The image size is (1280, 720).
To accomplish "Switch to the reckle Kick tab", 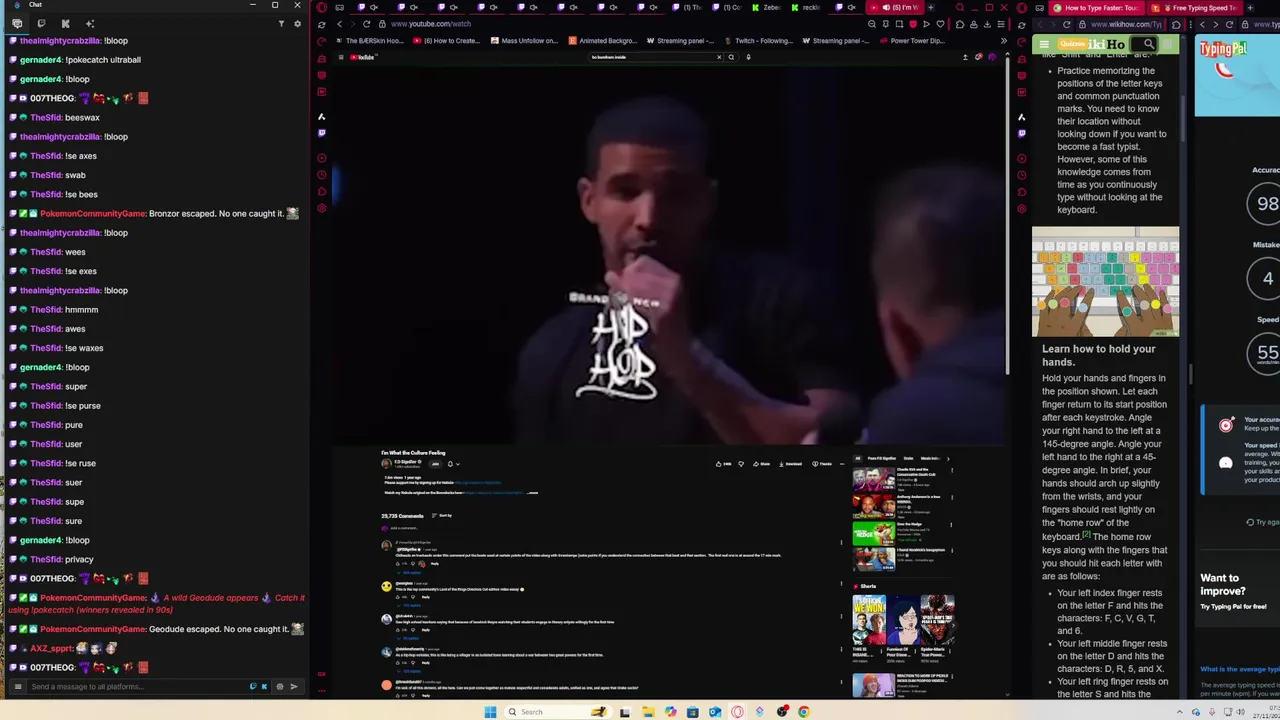I will 807,7.
